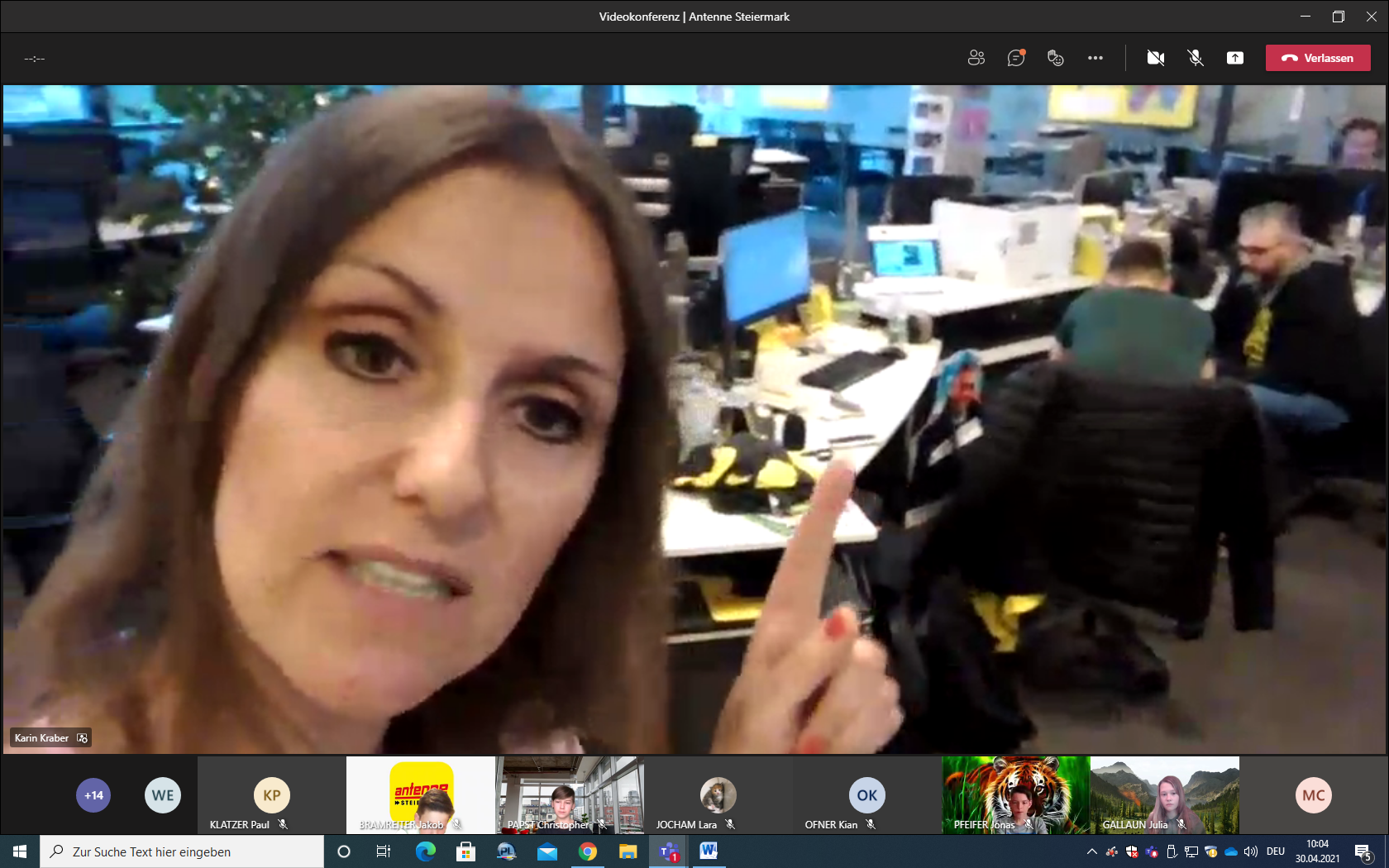Open Microsoft Word from the taskbar
This screenshot has height=868, width=1389.
click(x=709, y=851)
